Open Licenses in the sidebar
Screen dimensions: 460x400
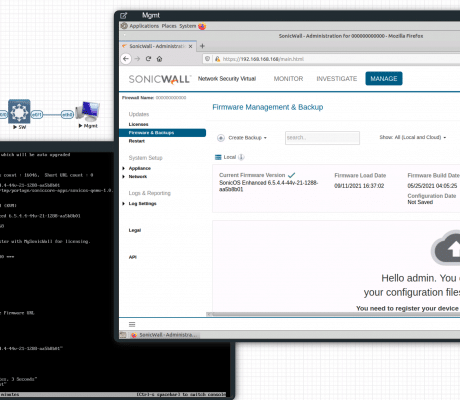(138, 124)
